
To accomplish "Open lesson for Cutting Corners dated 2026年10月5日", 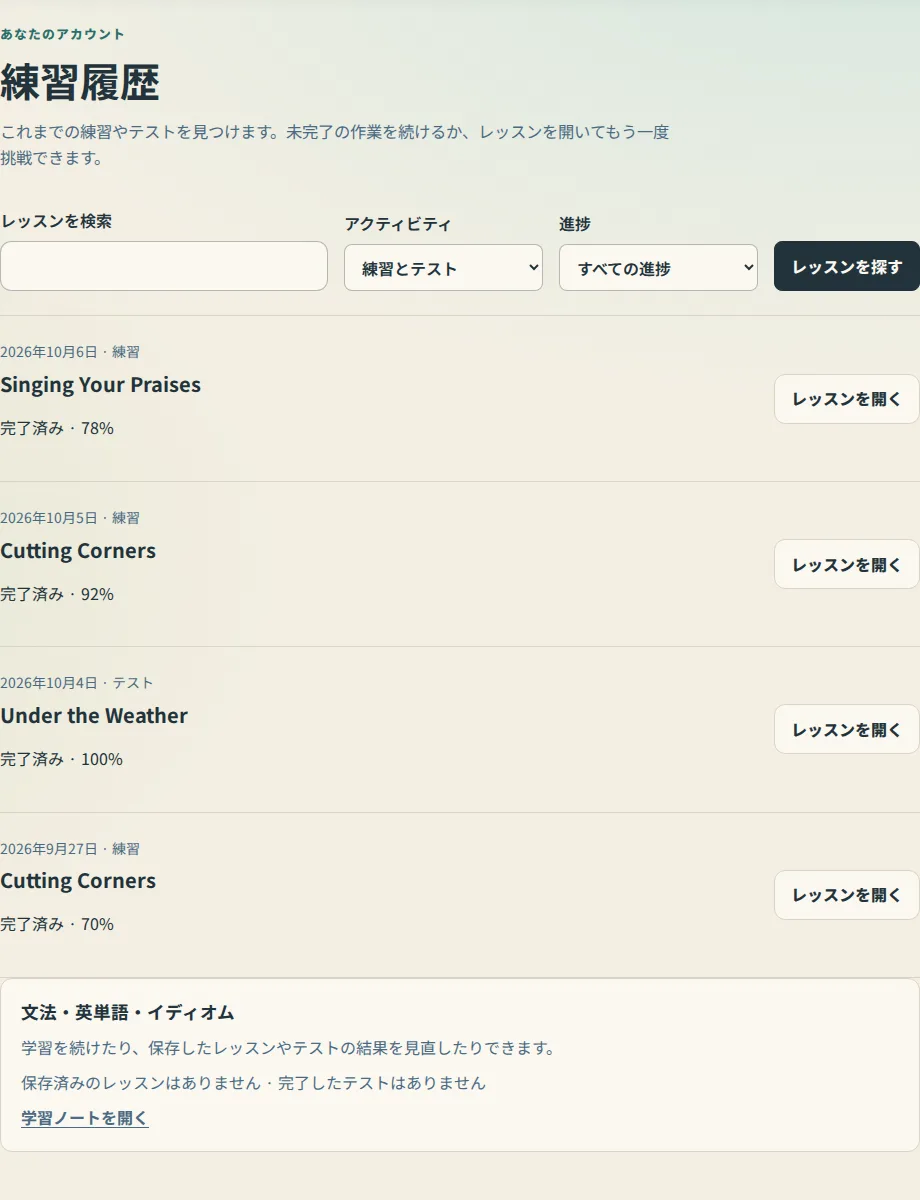I will click(x=847, y=564).
